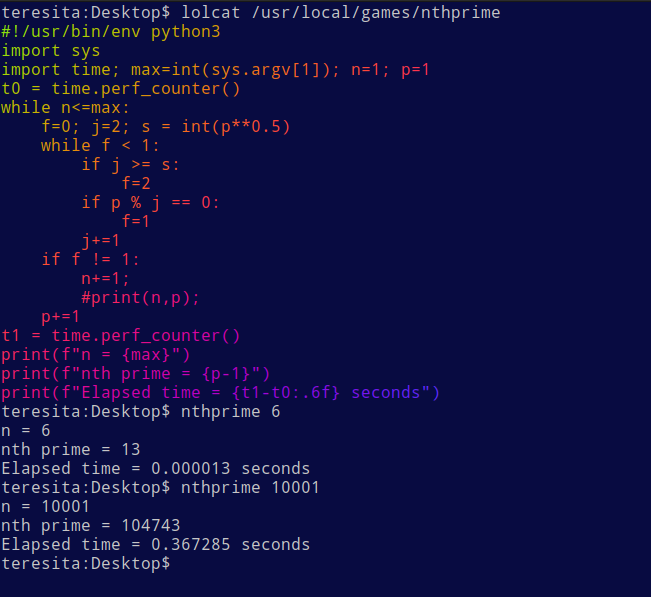This screenshot has height=597, width=651.
Task: Click the final empty 'teresita:Desktop$' prompt
Action: click(86, 563)
